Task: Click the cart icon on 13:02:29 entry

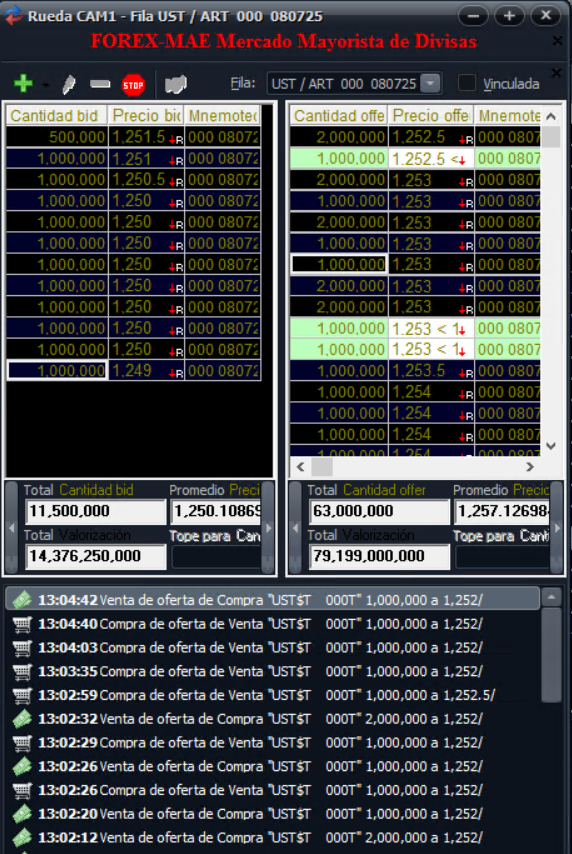Action: click(x=22, y=742)
